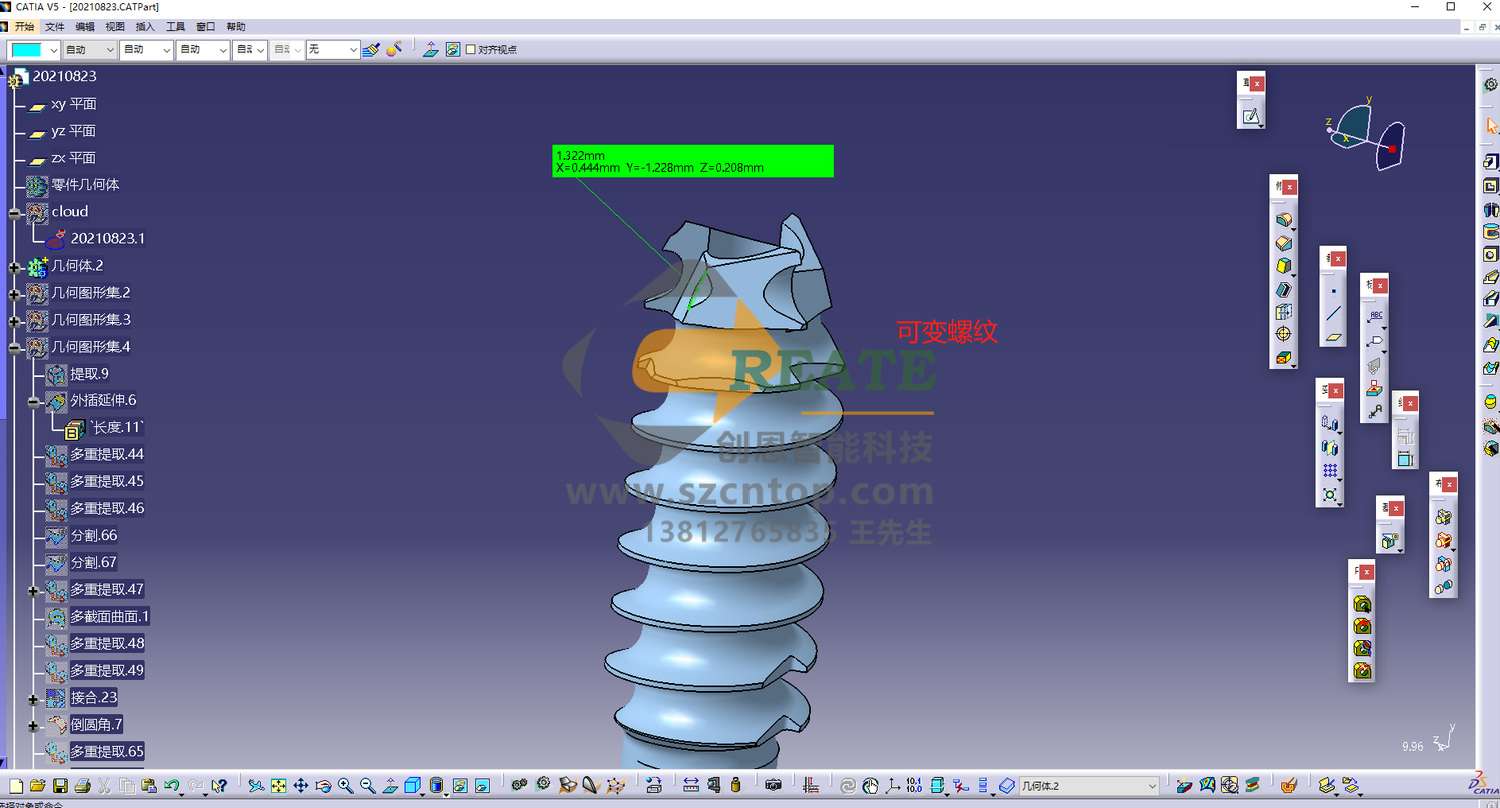Screen dimensions: 1500x808
Task: Open the 开始 menu
Action: (24, 27)
